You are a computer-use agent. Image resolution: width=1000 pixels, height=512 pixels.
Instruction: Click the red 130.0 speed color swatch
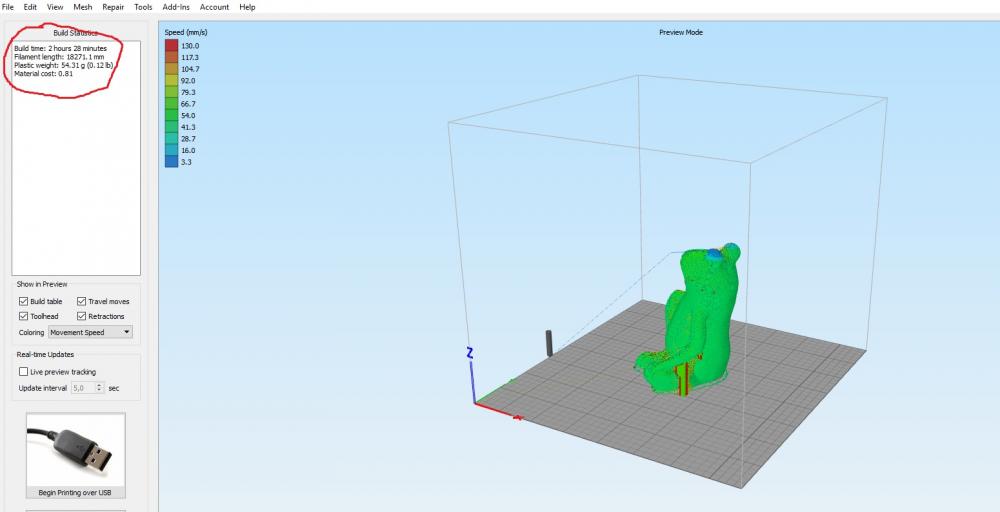171,46
